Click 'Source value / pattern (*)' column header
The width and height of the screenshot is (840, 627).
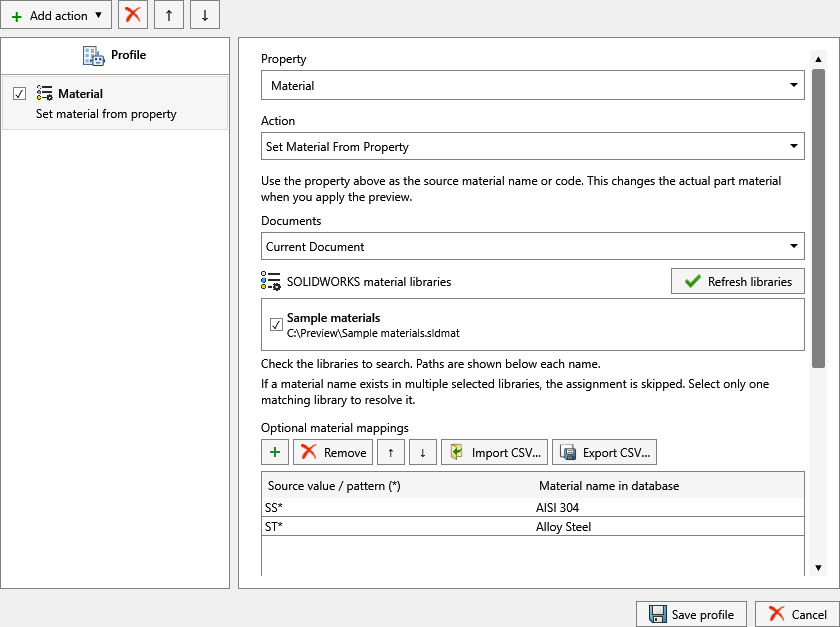click(334, 486)
